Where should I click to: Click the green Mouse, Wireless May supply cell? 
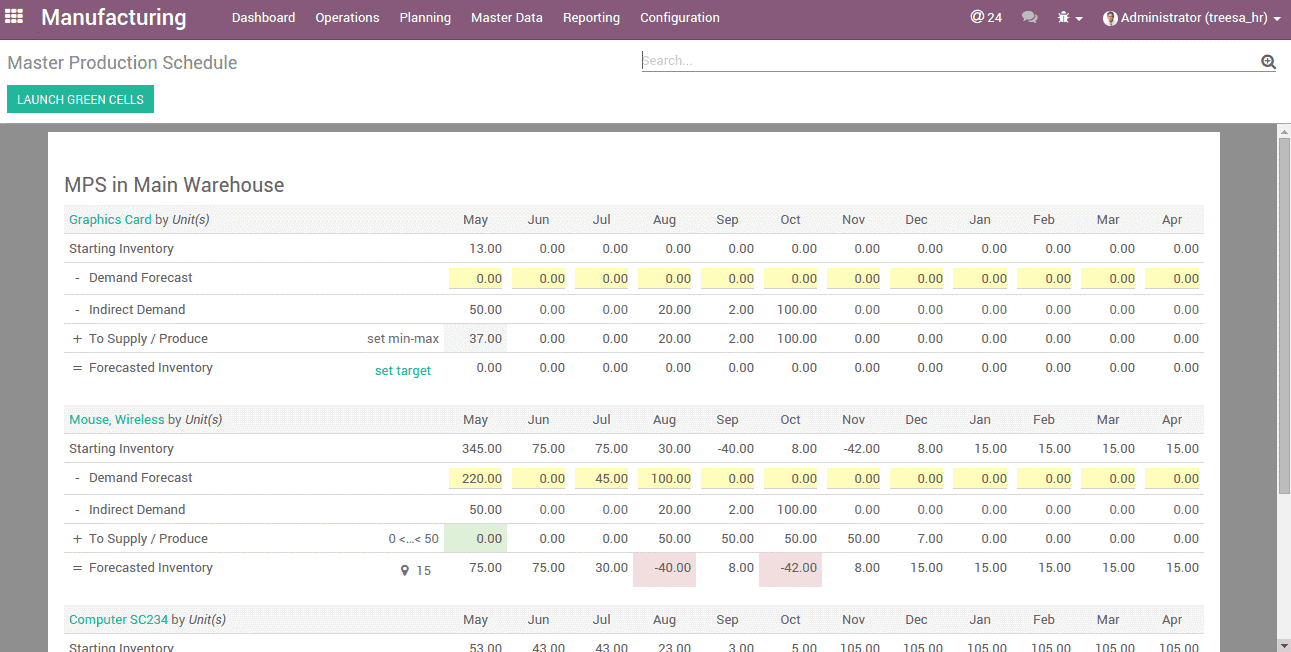[476, 538]
